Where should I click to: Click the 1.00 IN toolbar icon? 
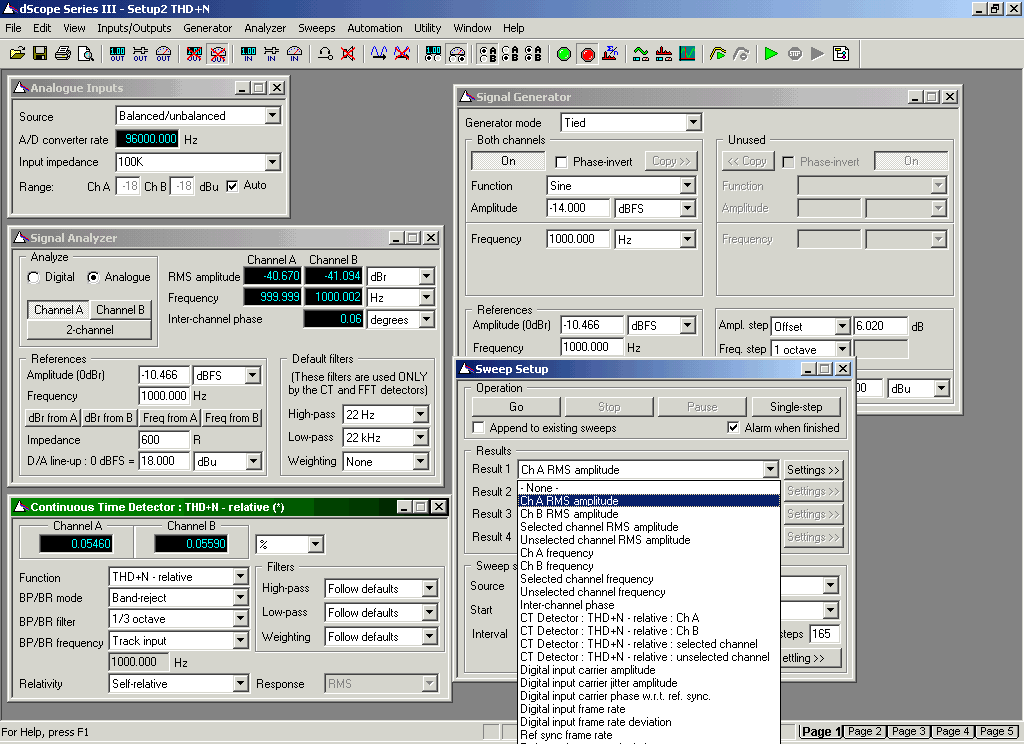tap(249, 54)
